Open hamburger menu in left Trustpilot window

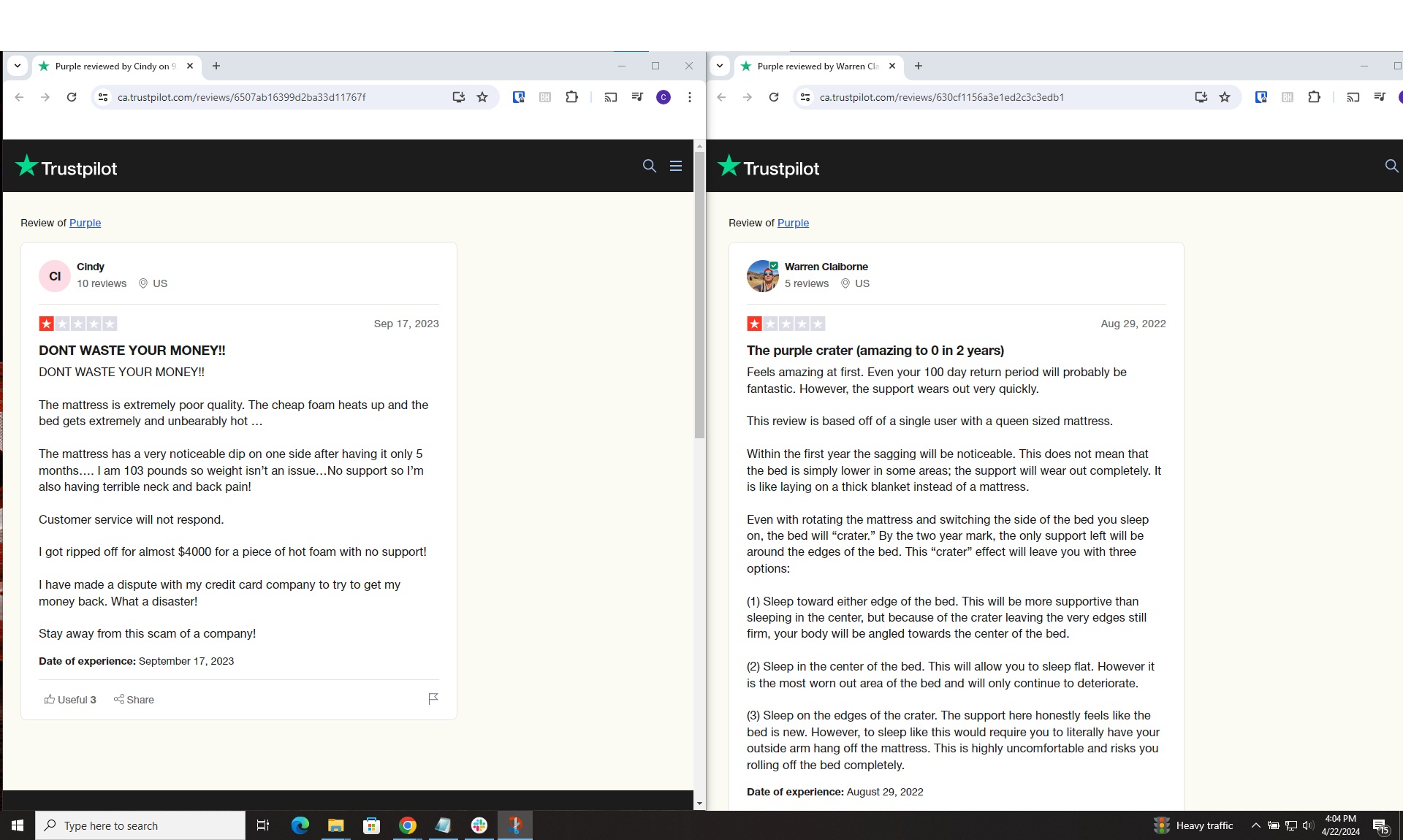coord(676,167)
